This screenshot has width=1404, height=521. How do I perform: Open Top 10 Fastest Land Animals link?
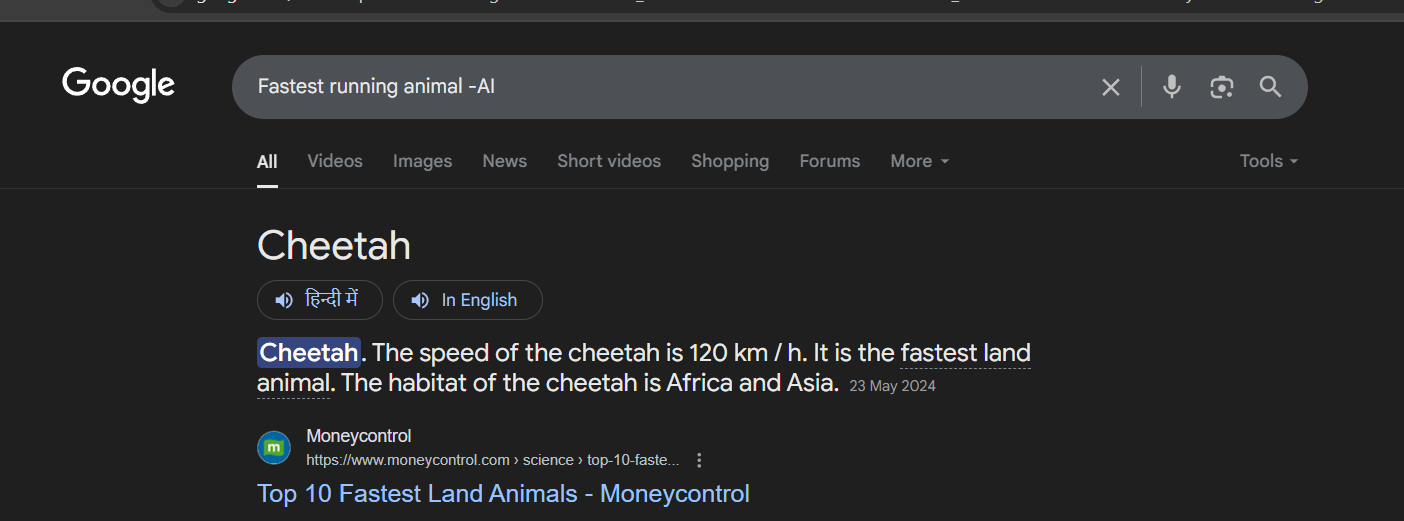[503, 493]
